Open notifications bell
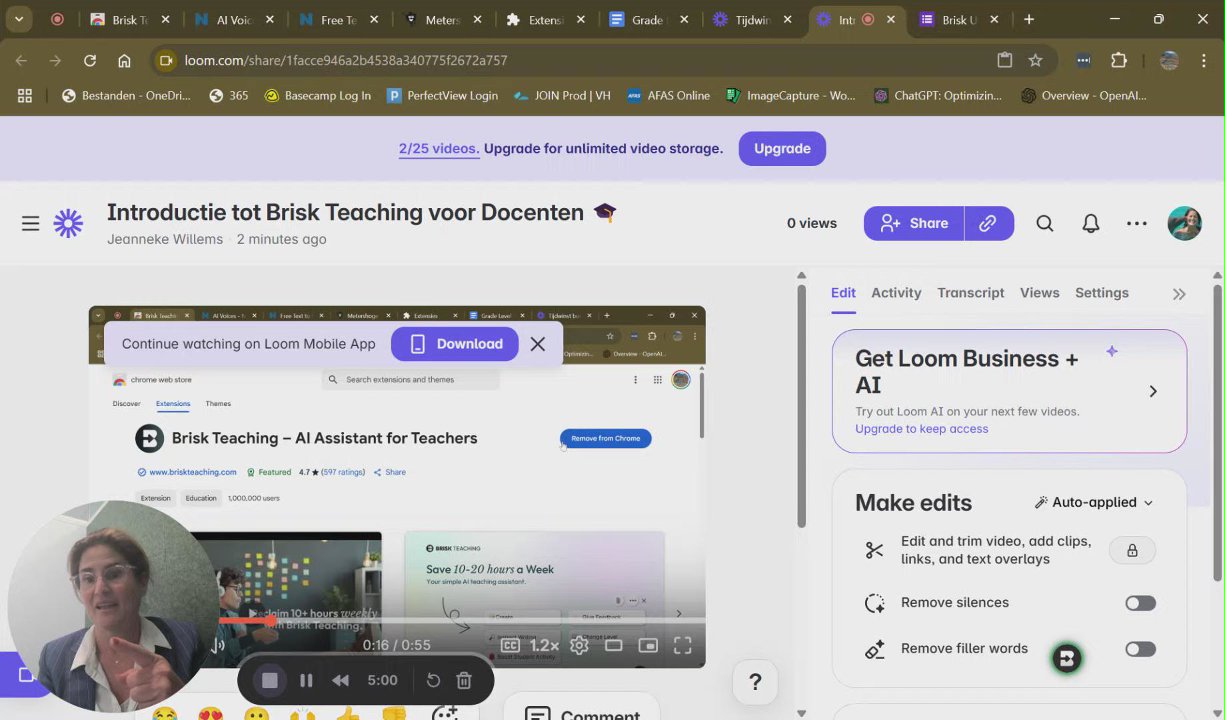This screenshot has height=720, width=1225. click(1091, 224)
